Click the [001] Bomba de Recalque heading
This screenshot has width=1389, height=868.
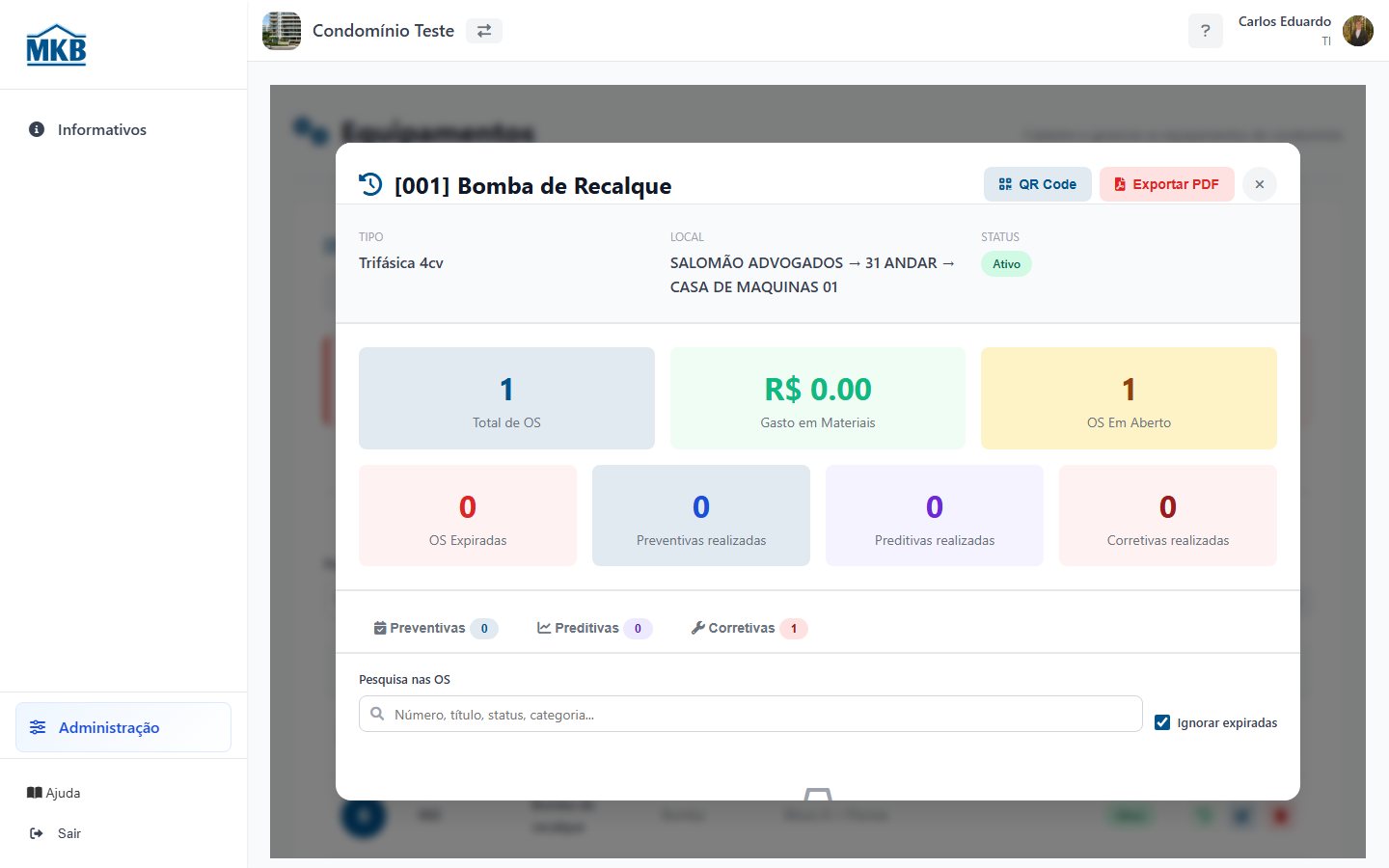[532, 185]
